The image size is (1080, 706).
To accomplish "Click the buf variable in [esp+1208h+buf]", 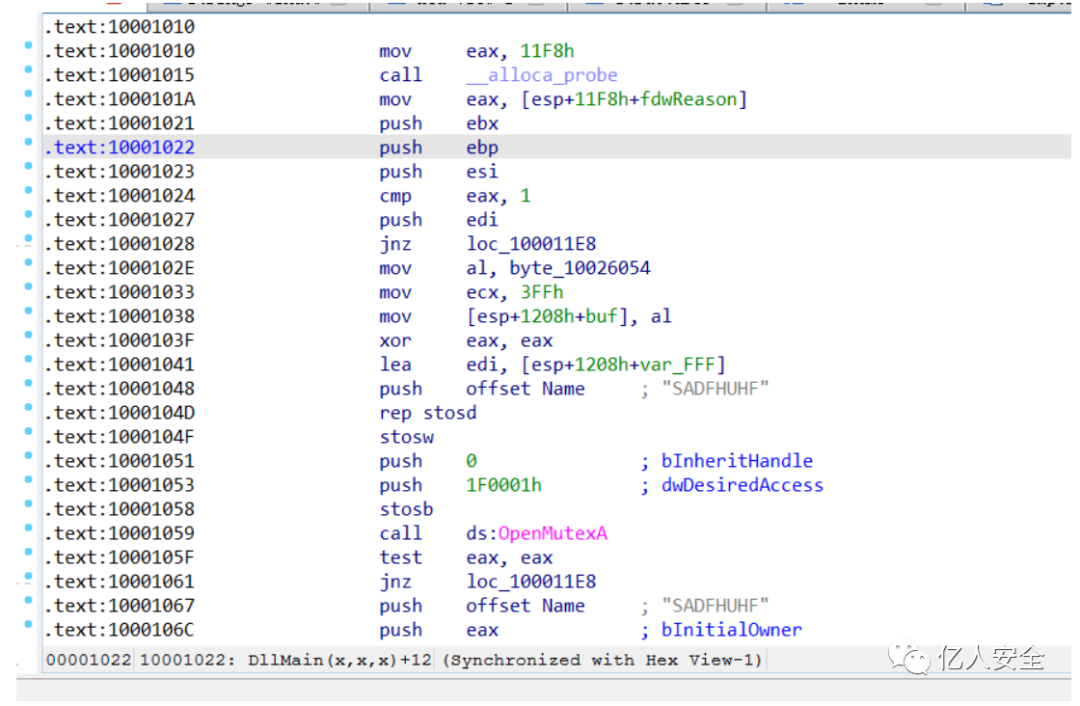I will pos(601,317).
